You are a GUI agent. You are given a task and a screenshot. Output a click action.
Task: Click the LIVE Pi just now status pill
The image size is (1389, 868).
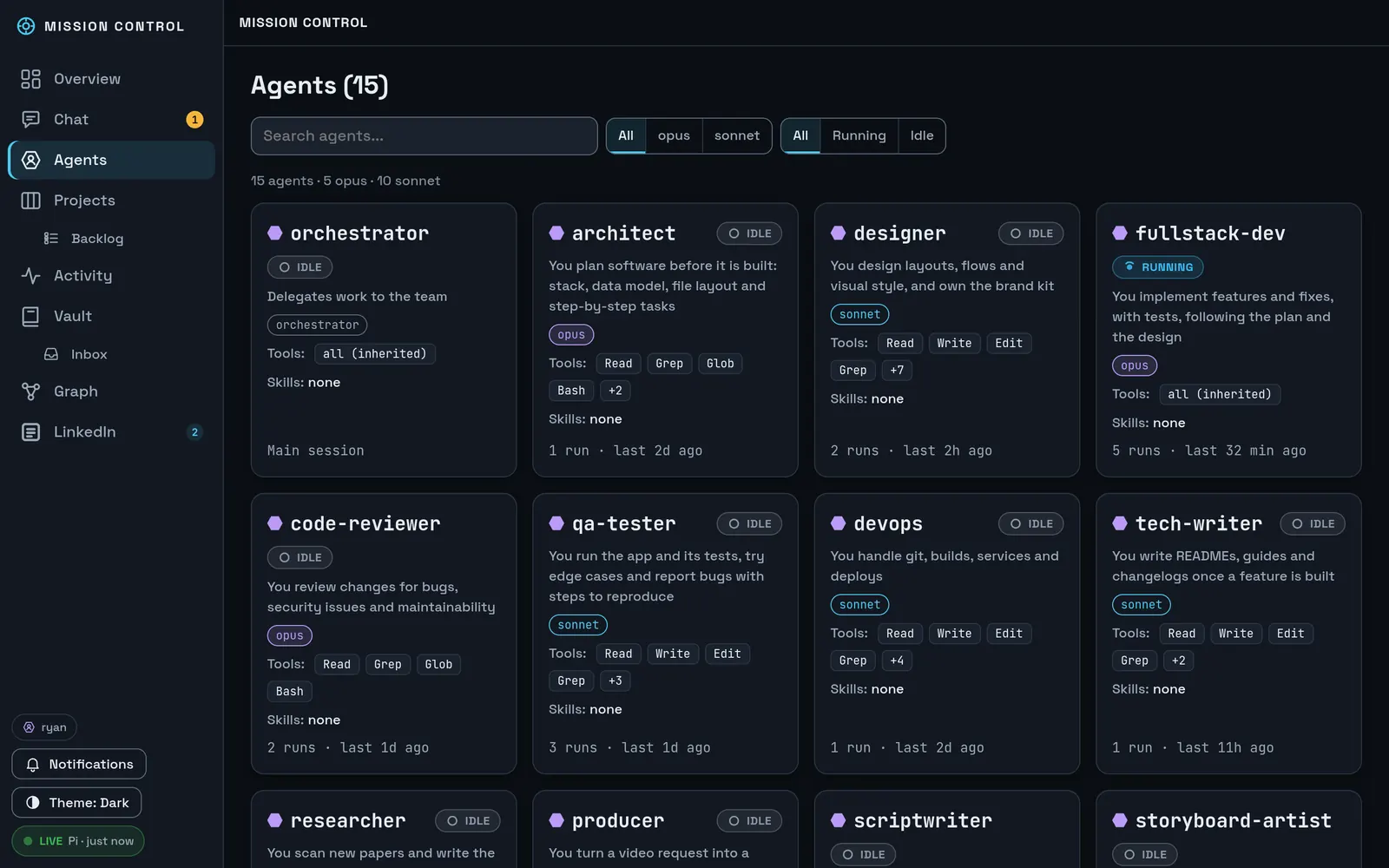point(78,841)
